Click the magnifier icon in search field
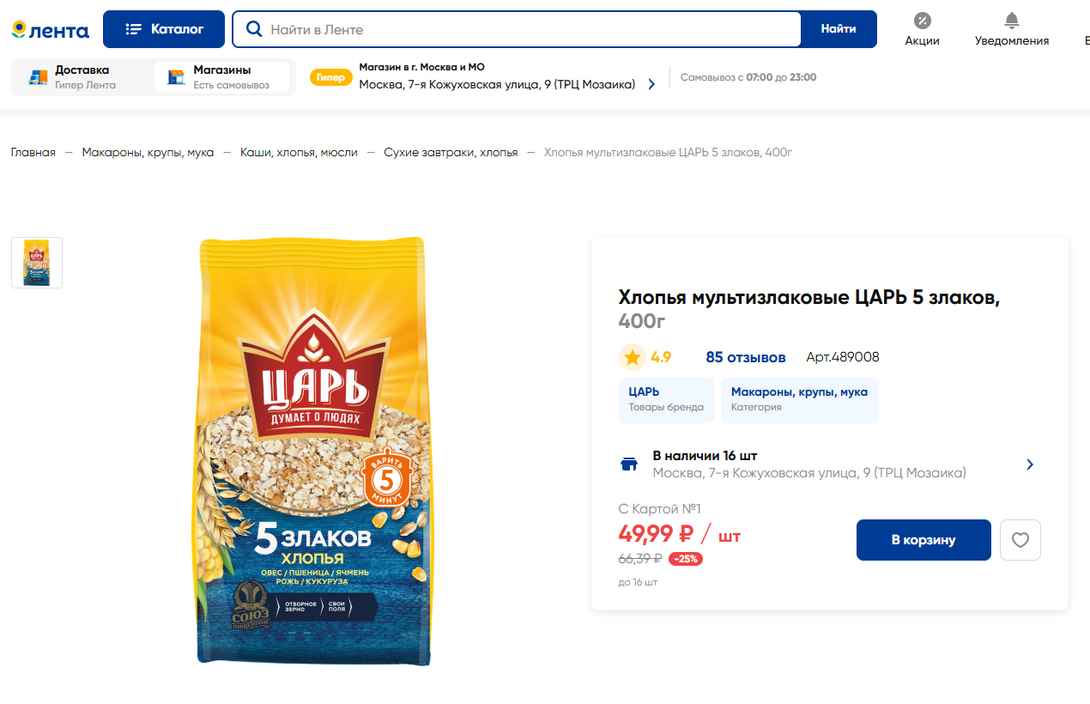 point(254,29)
